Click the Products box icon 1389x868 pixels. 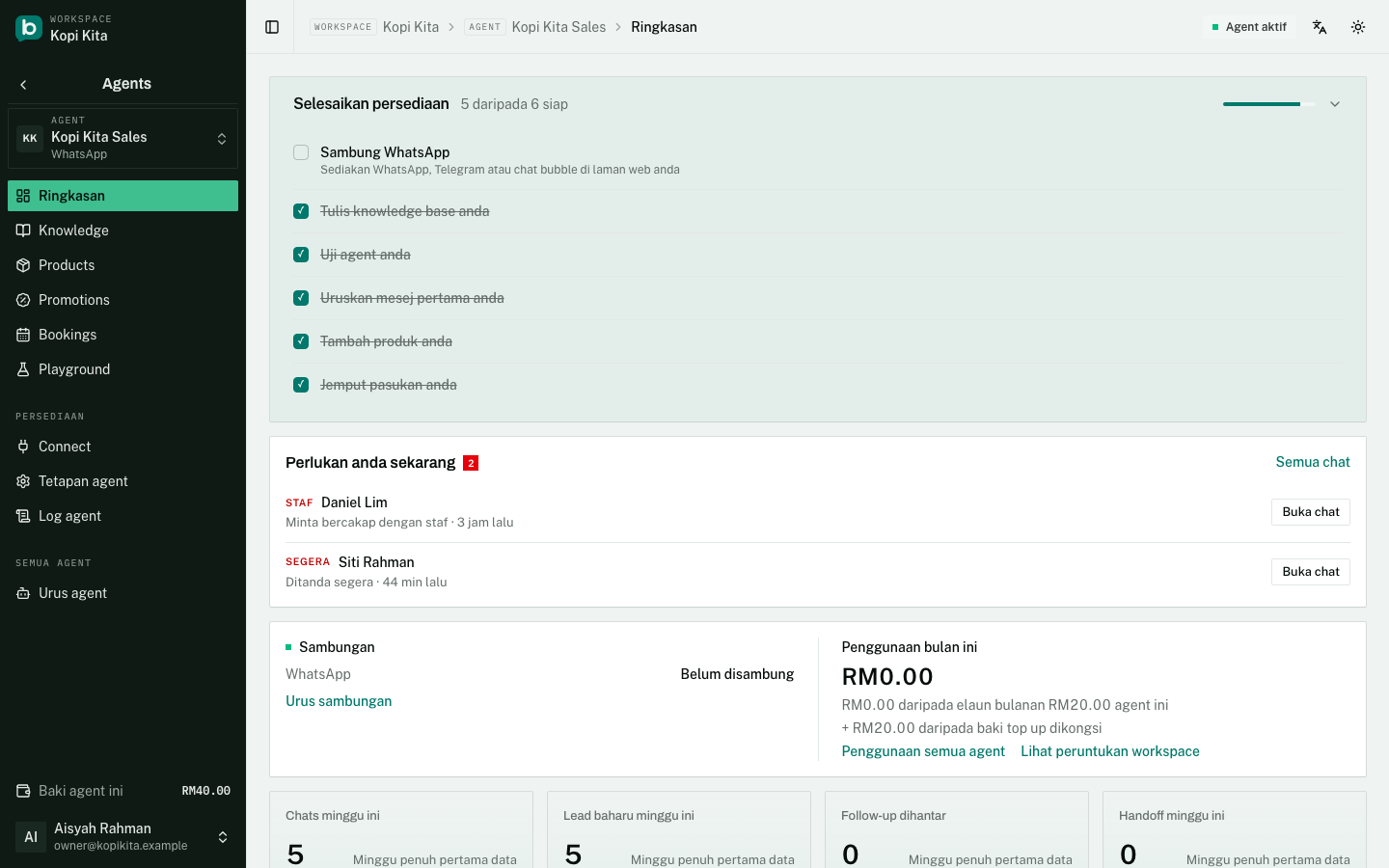click(23, 265)
